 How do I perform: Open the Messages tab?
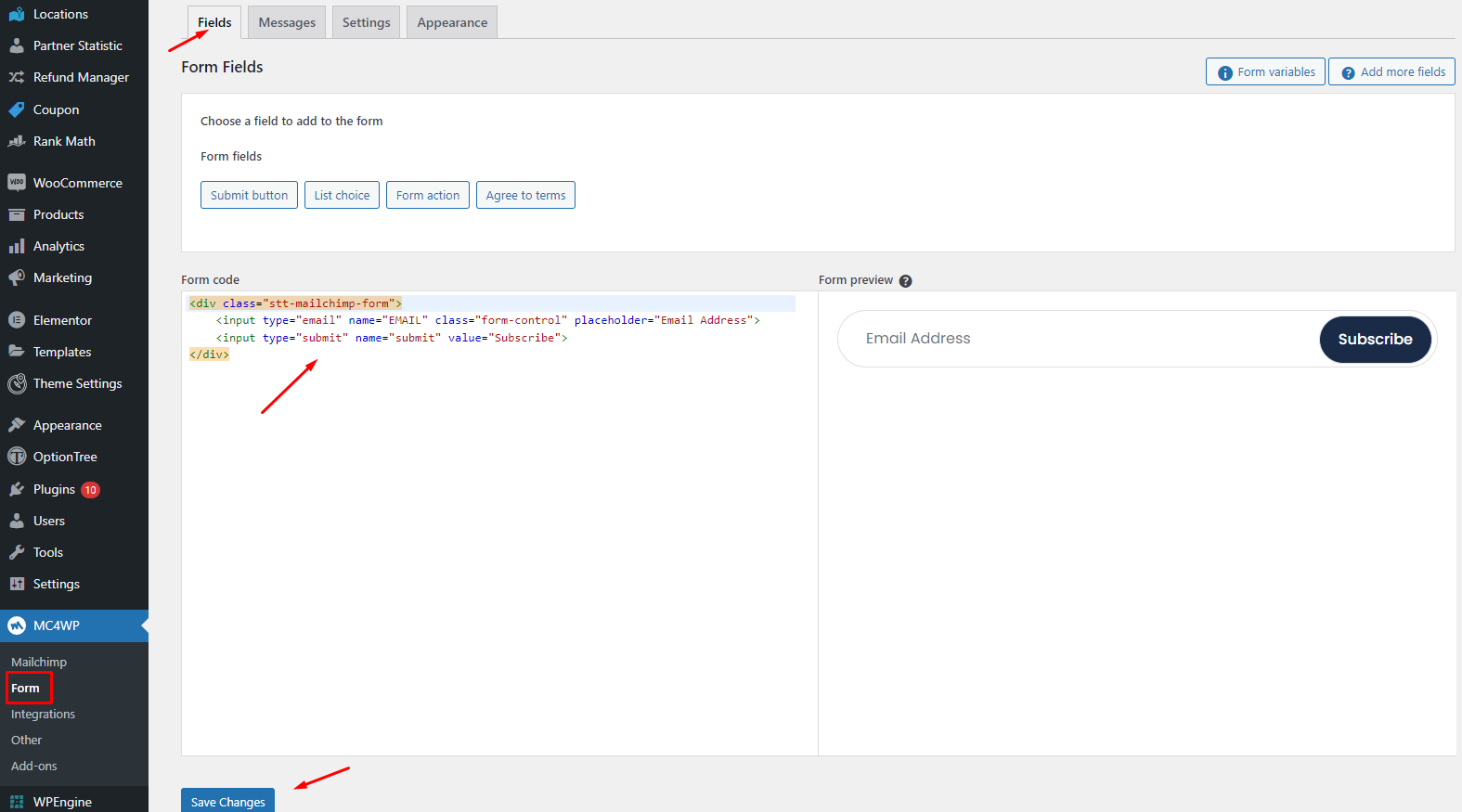click(x=287, y=22)
